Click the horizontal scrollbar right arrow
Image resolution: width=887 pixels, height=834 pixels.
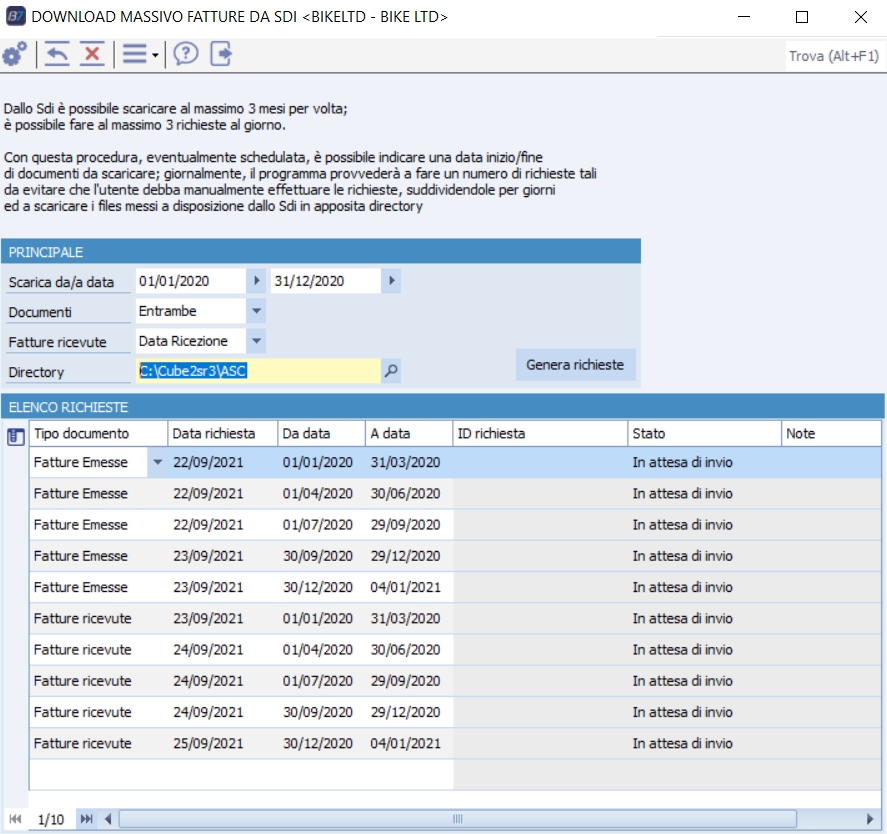(x=872, y=820)
